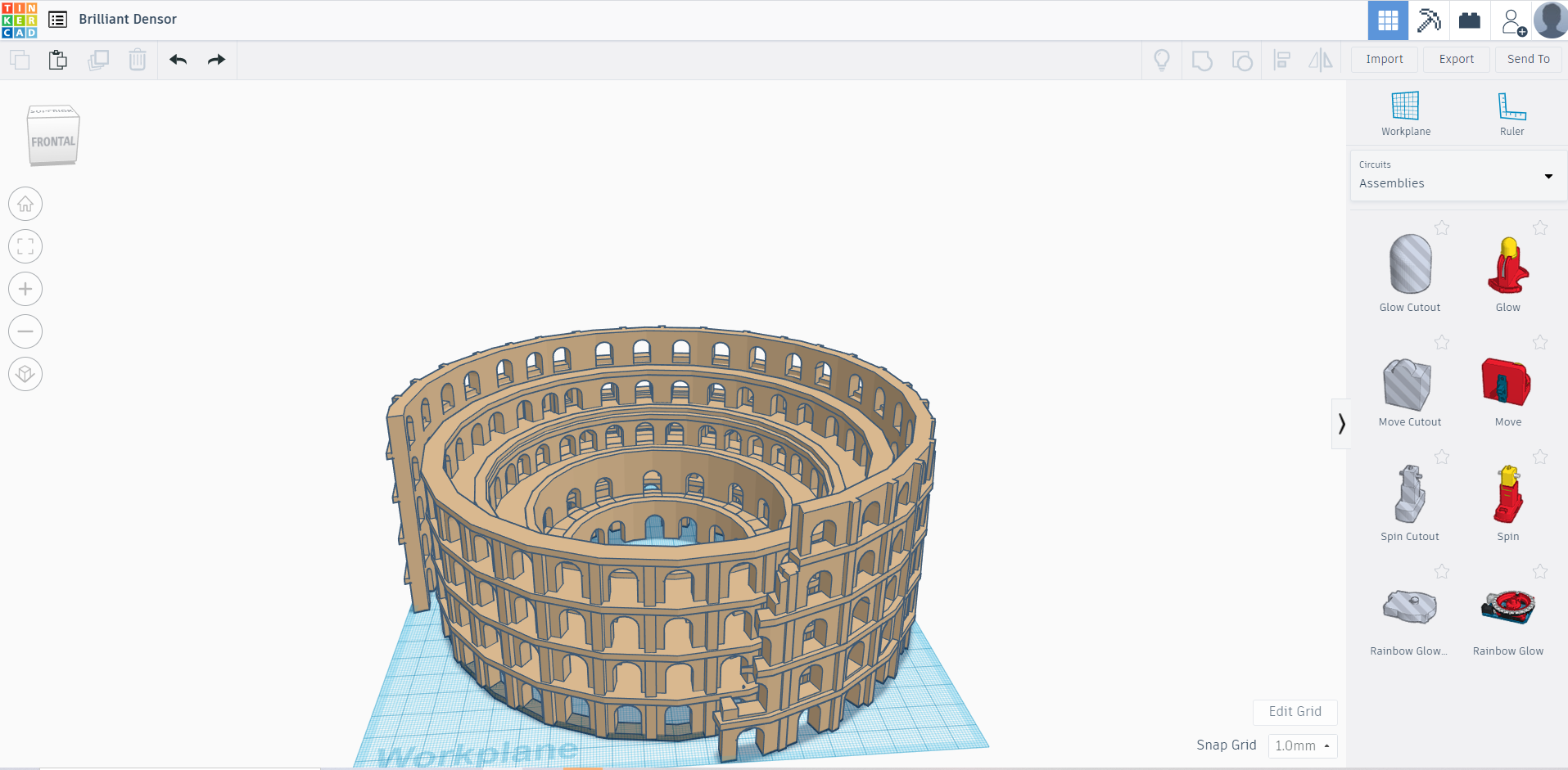Screen dimensions: 1568x770
Task: Favorite Rainbow Glow Cutout with star
Action: pos(1442,571)
